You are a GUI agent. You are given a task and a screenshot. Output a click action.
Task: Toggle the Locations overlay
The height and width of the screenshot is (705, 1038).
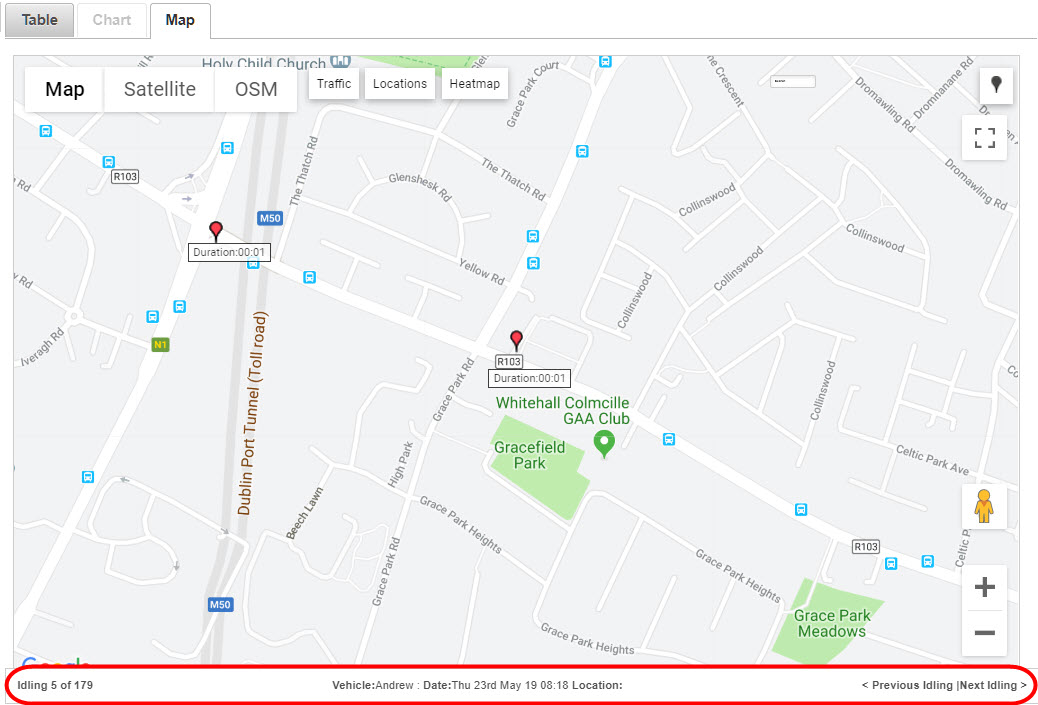pyautogui.click(x=400, y=84)
